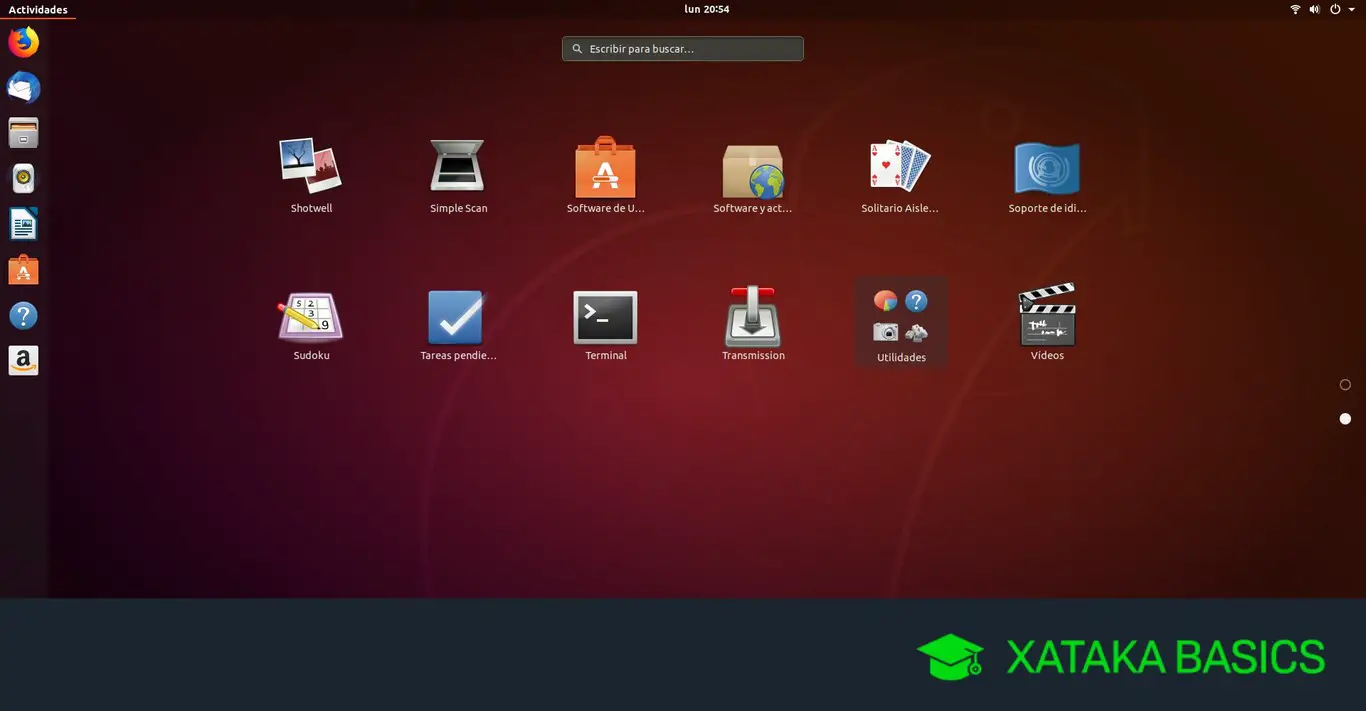Viewport: 1366px width, 711px height.
Task: Expand the Utilidades app folder
Action: tap(901, 322)
